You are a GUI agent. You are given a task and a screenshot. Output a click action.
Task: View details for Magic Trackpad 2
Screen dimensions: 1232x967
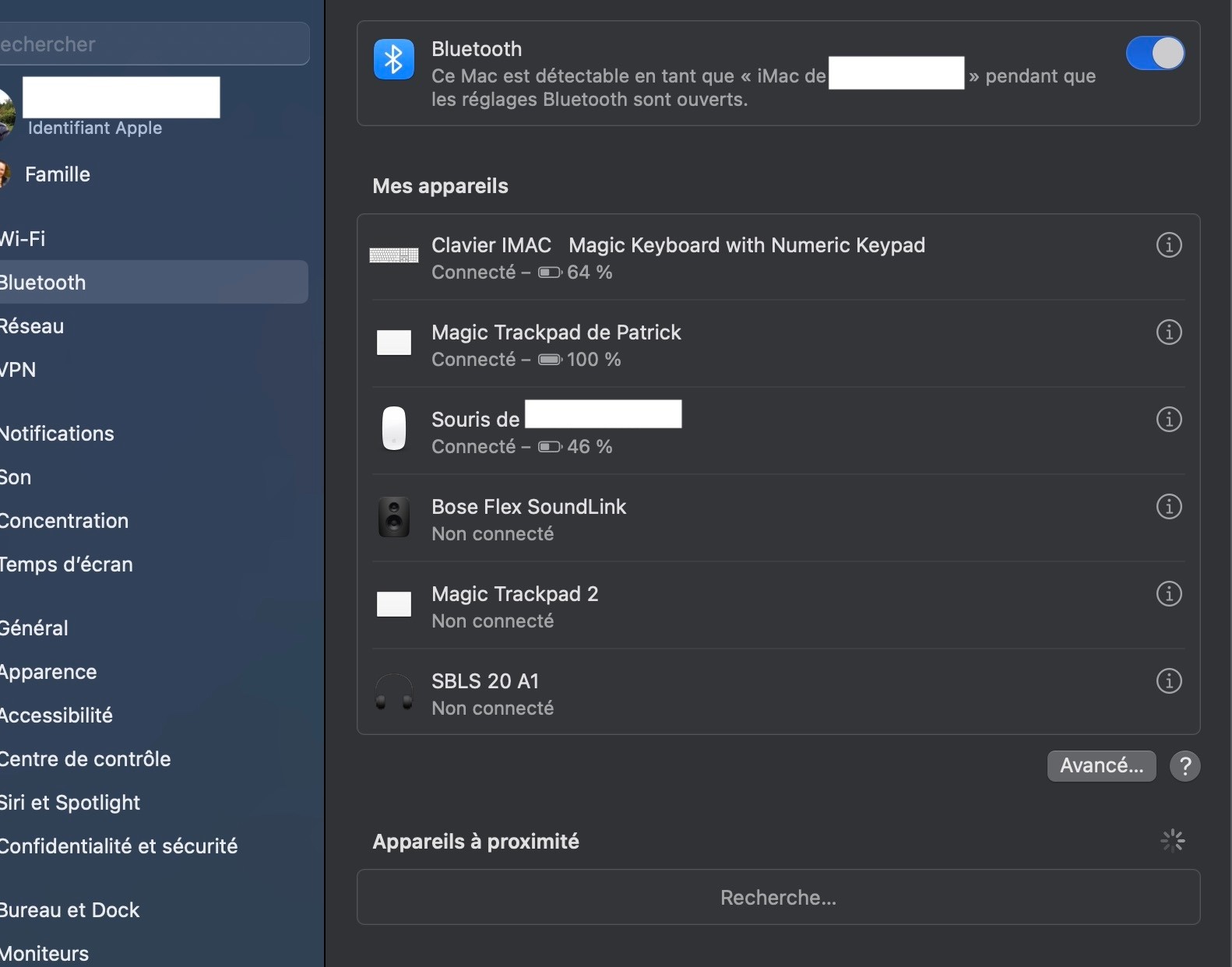(x=1168, y=594)
